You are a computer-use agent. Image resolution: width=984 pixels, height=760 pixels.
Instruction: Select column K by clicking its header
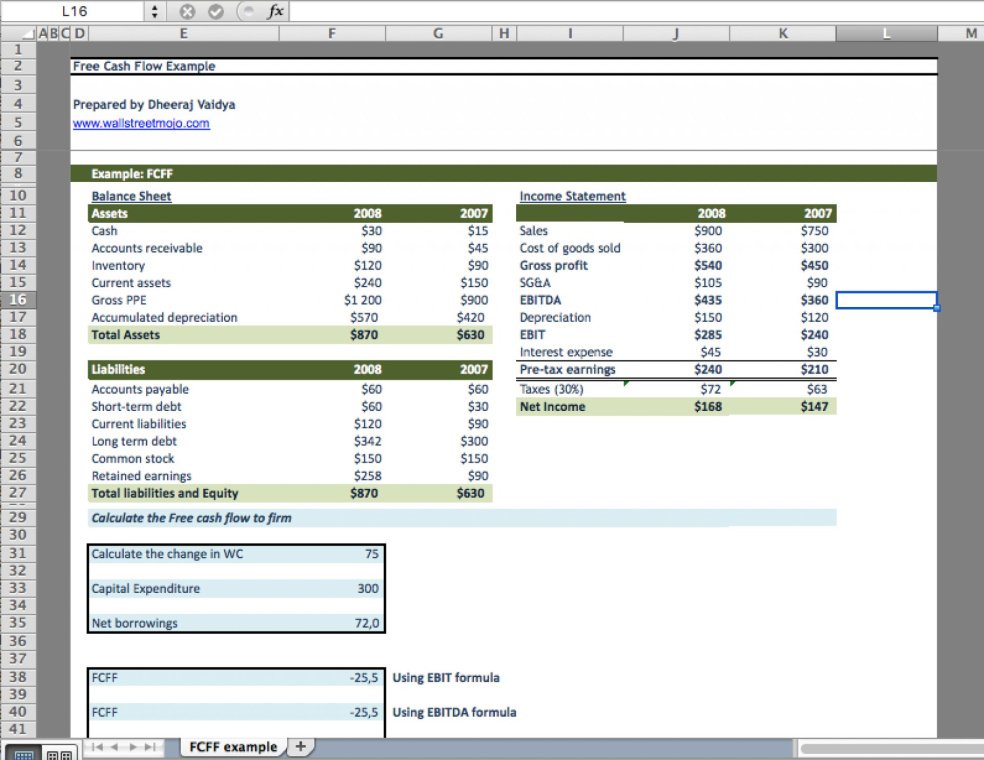point(784,32)
